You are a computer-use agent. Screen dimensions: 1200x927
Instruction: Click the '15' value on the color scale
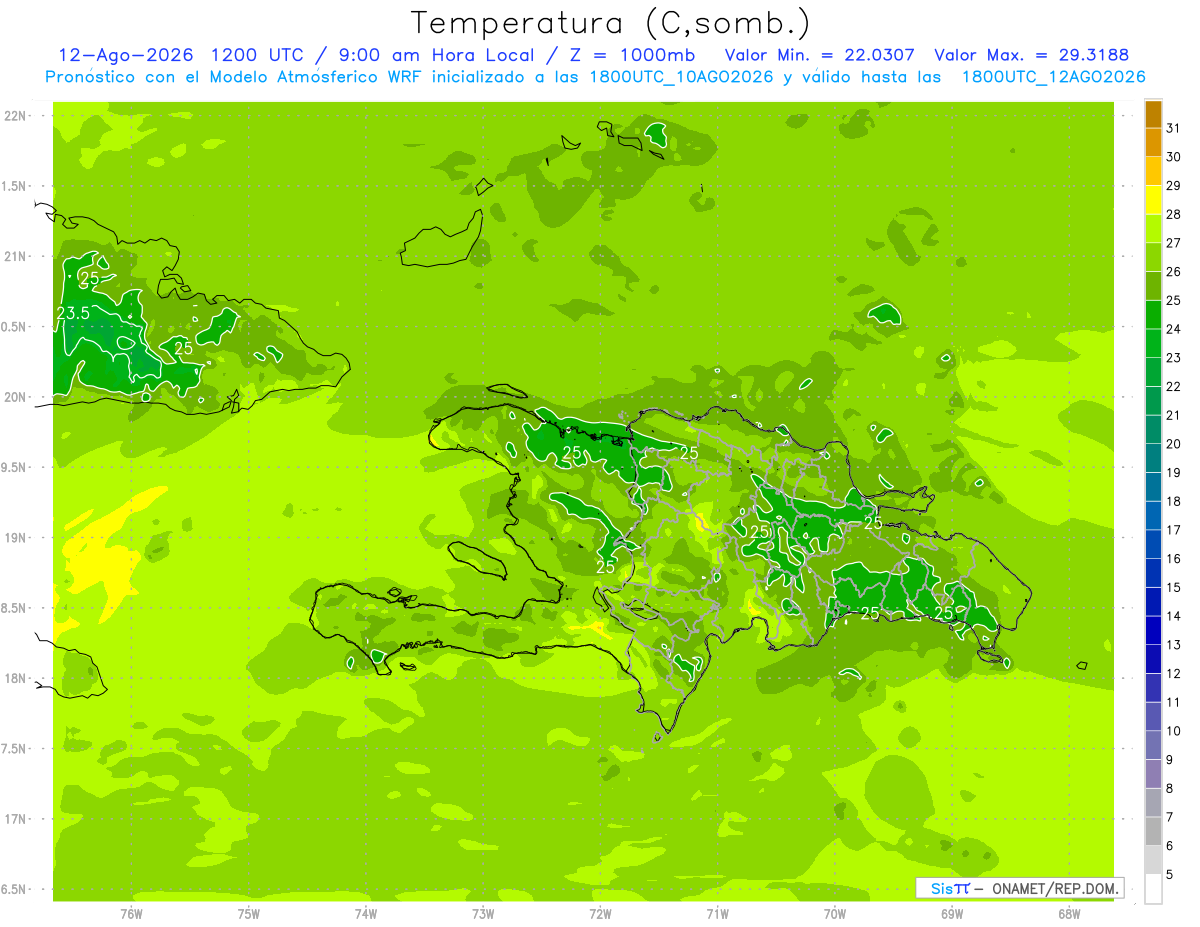click(1174, 588)
